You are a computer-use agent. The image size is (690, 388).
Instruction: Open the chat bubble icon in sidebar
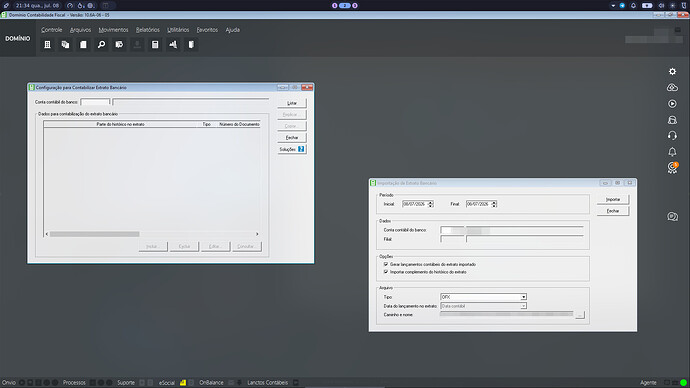(x=672, y=216)
